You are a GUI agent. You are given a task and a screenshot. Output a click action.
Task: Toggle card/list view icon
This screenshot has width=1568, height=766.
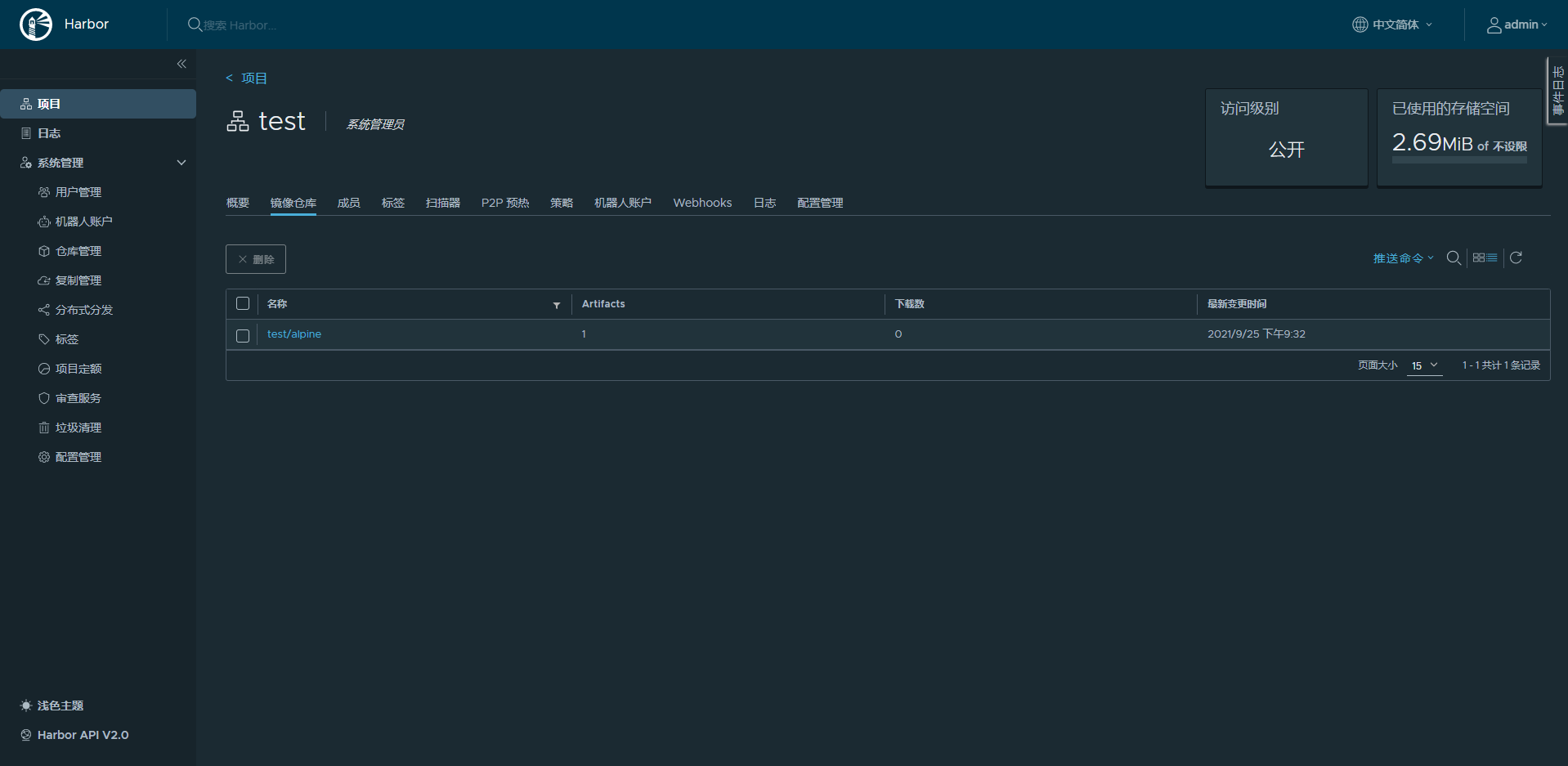(x=1485, y=258)
